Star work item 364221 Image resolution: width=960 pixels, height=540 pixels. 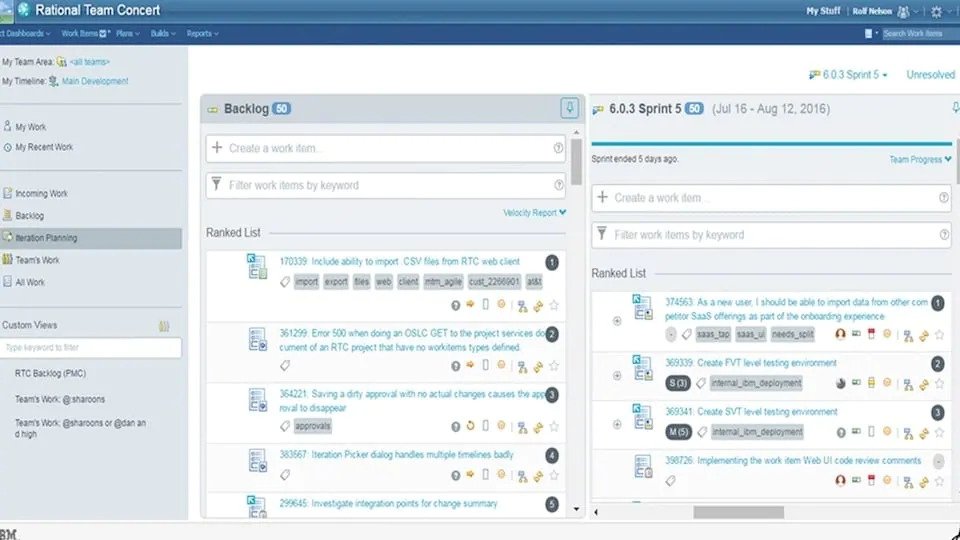coord(554,427)
